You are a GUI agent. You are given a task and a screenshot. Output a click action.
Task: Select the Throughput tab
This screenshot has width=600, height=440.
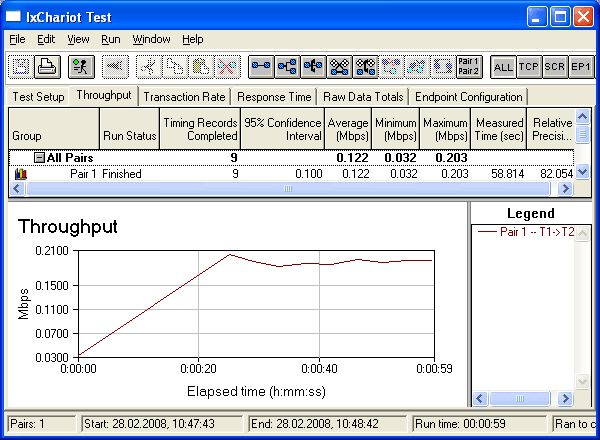pos(104,95)
